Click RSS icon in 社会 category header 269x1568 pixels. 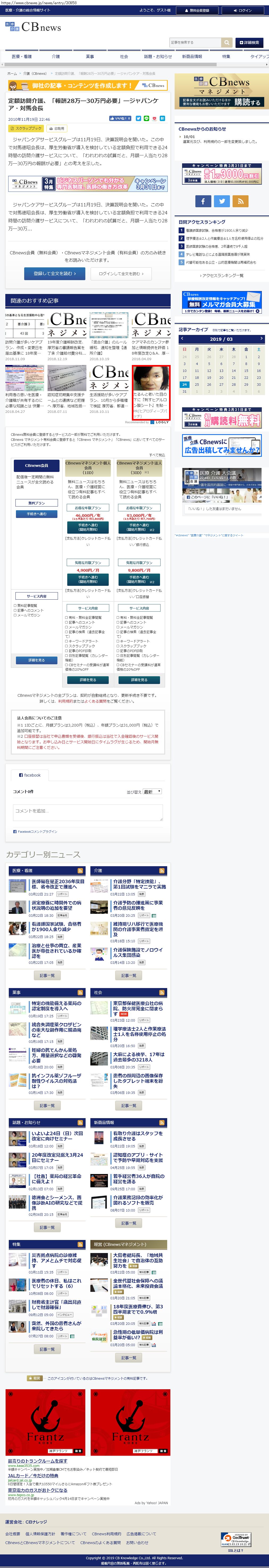click(162, 992)
